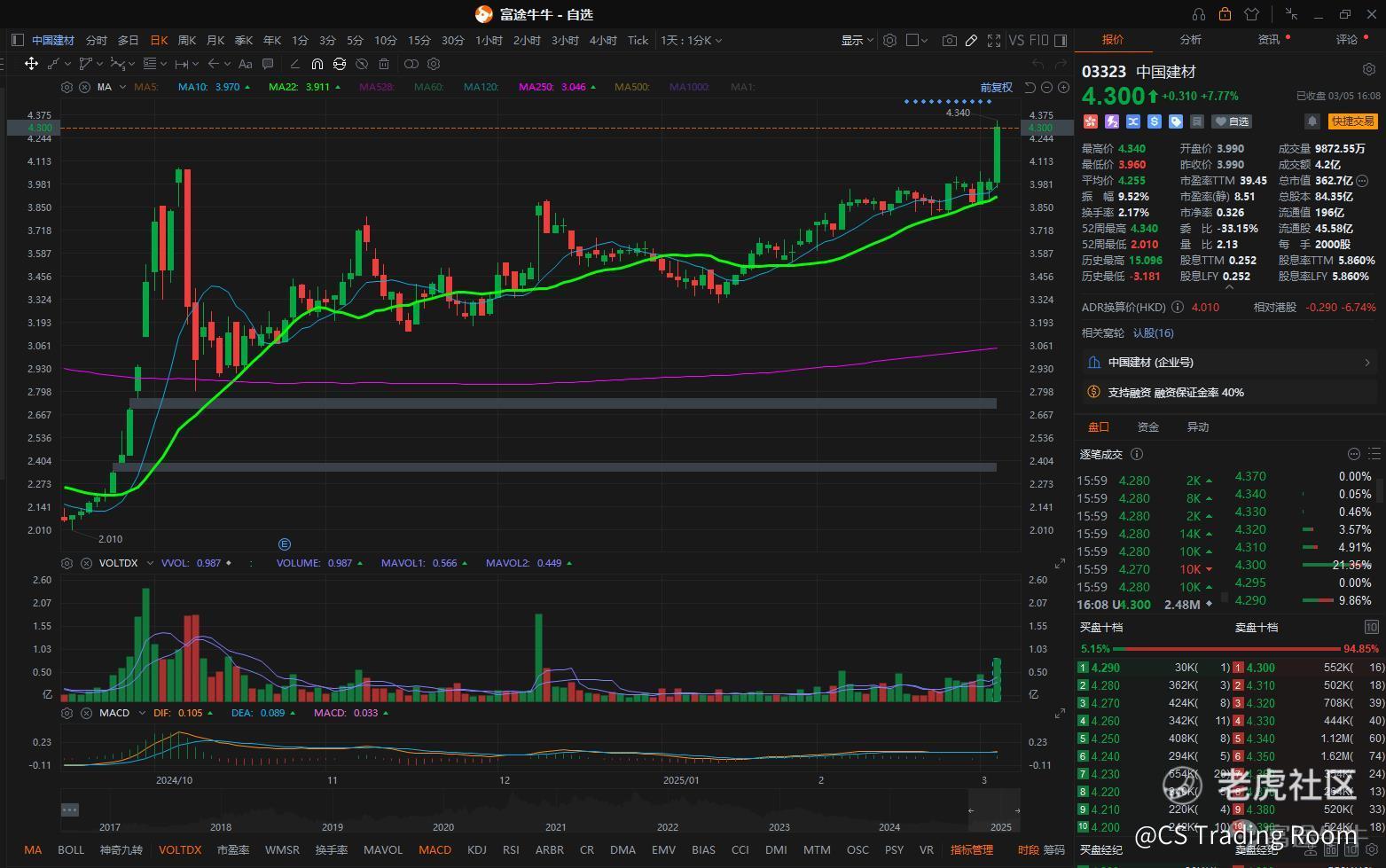Enter fullscreen chart mode
Viewport: 1386px width, 868px height.
[x=994, y=40]
